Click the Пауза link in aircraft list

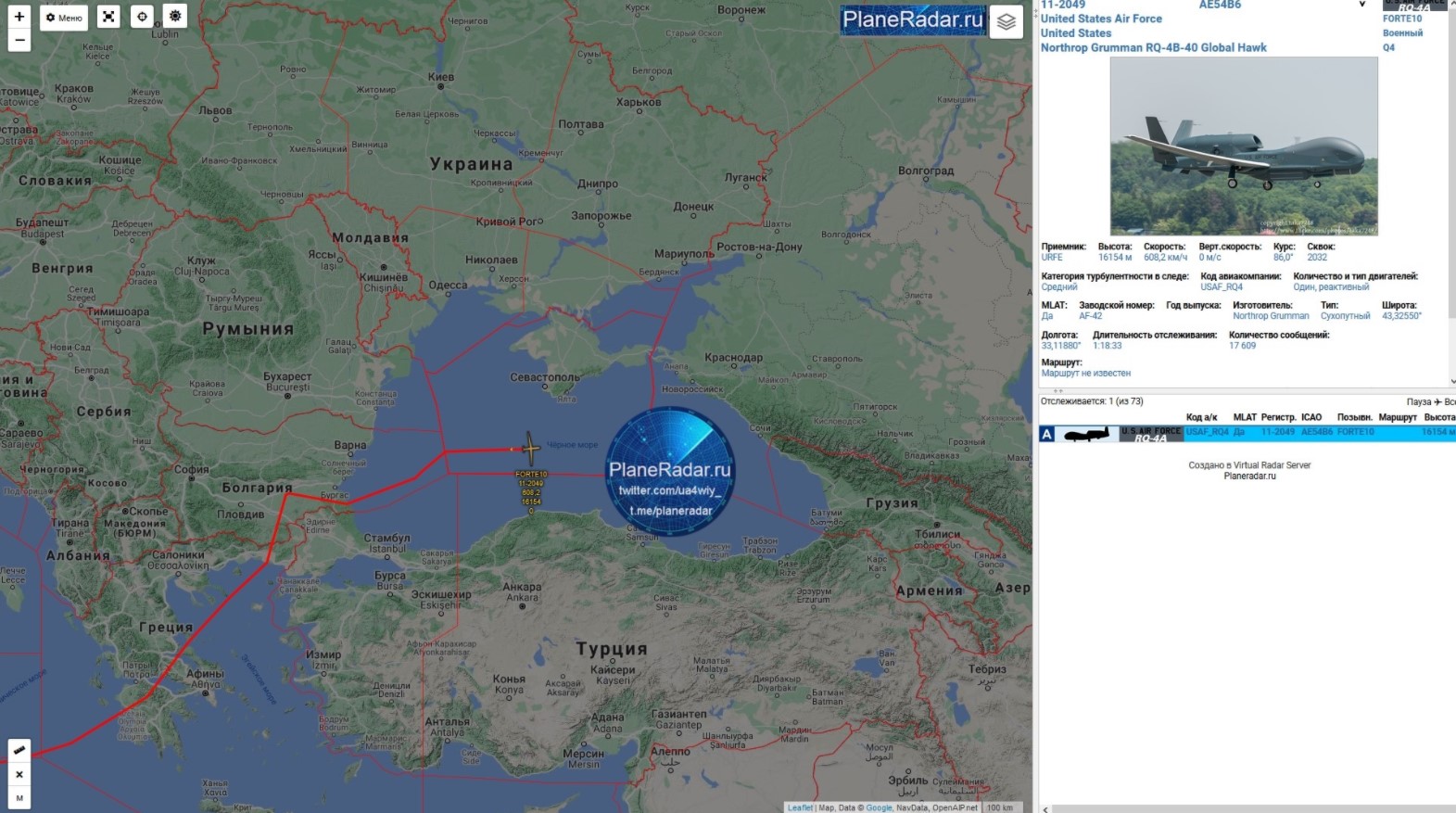pos(1418,401)
